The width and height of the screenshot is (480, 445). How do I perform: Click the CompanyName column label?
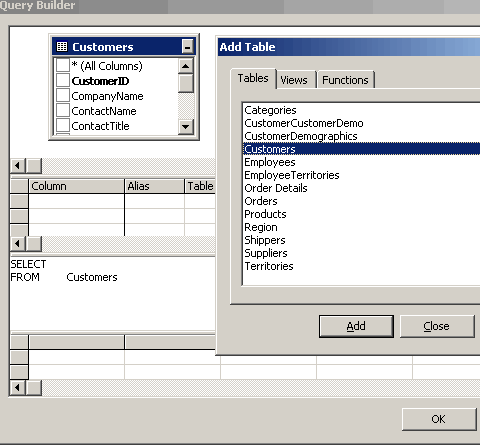(107, 96)
